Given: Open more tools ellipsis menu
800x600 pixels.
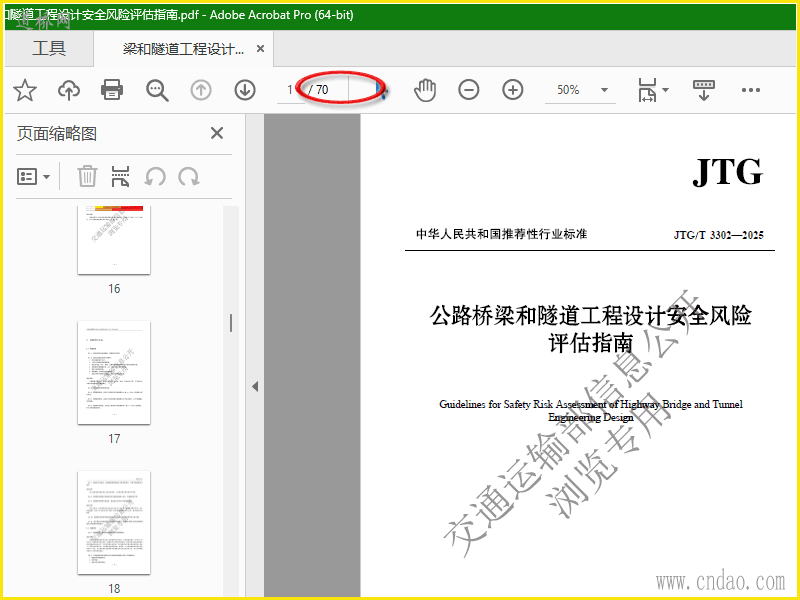Looking at the screenshot, I should coord(751,90).
